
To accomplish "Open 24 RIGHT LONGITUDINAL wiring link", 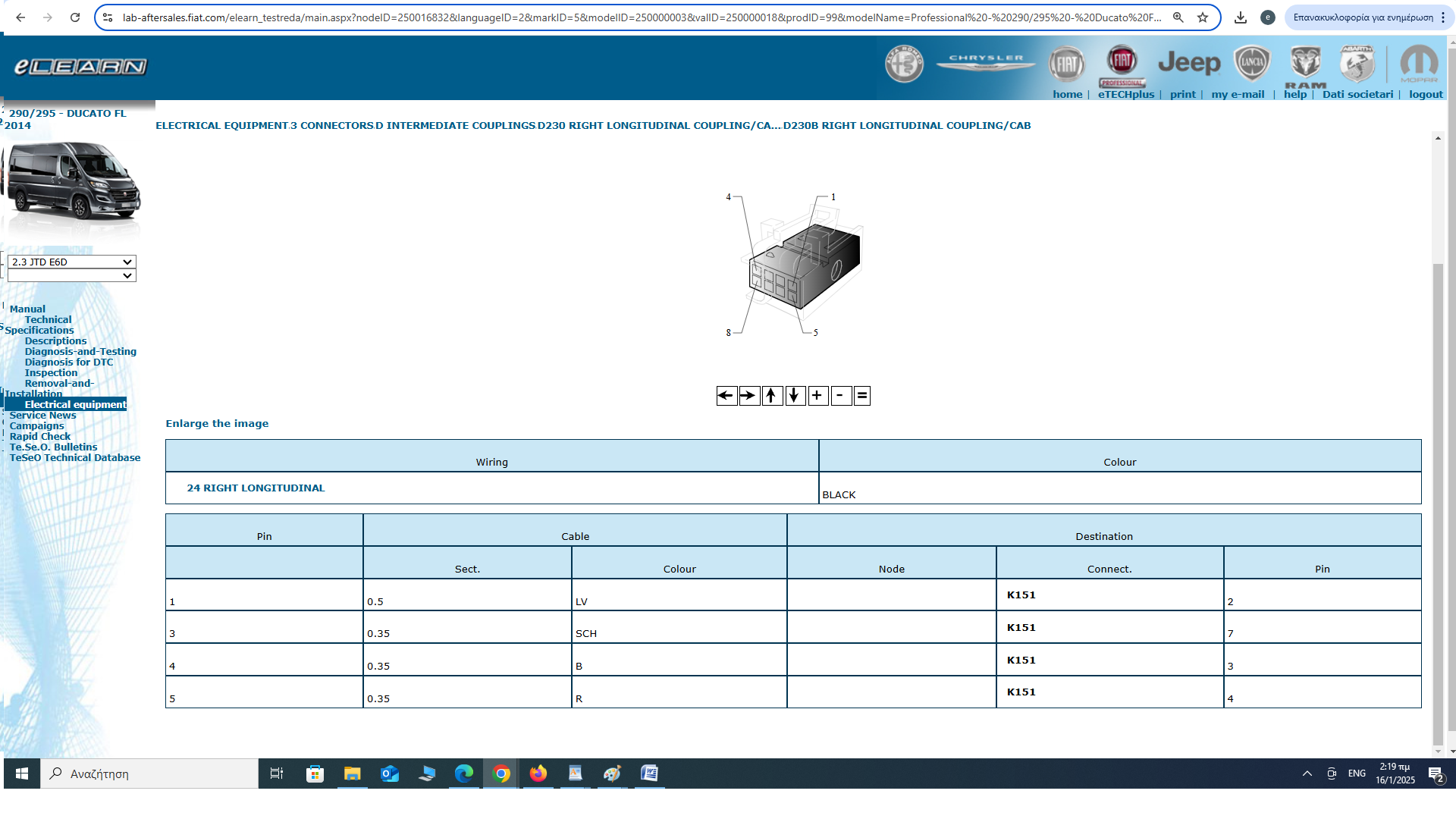I will [256, 488].
